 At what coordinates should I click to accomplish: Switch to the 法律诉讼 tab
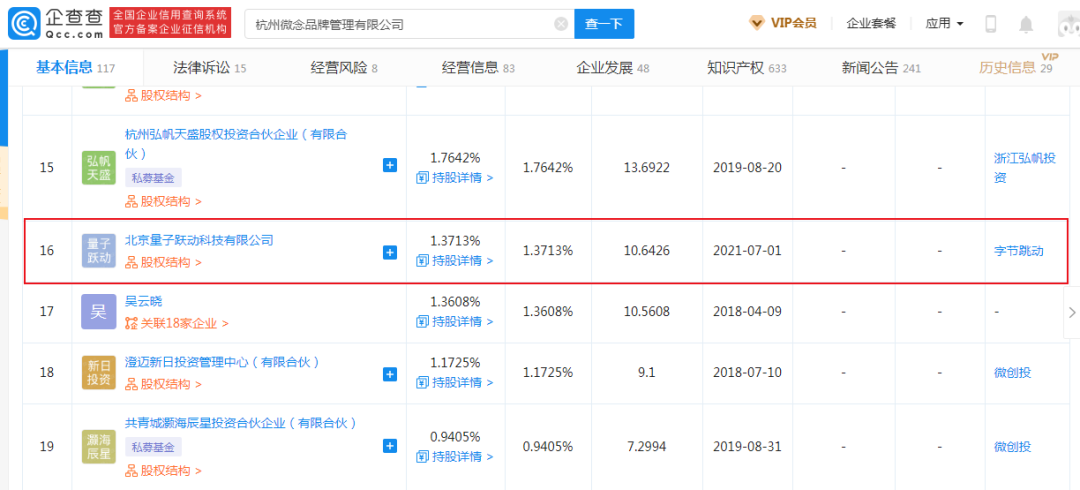click(209, 68)
